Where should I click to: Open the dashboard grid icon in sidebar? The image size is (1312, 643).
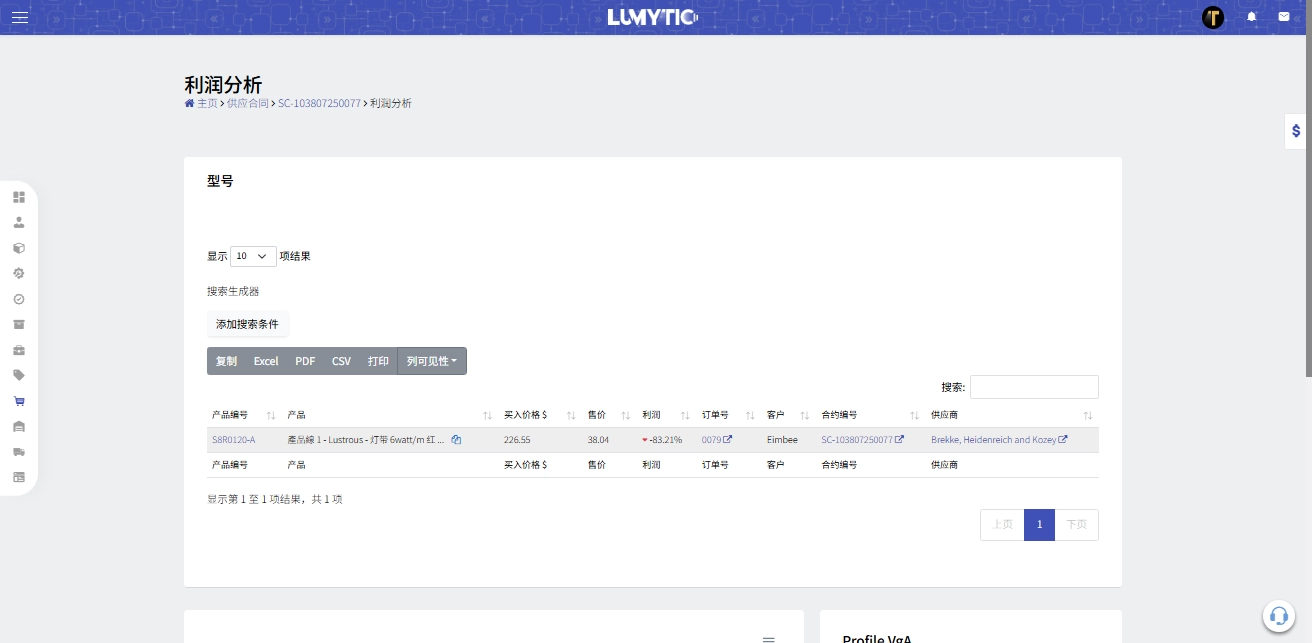point(19,197)
